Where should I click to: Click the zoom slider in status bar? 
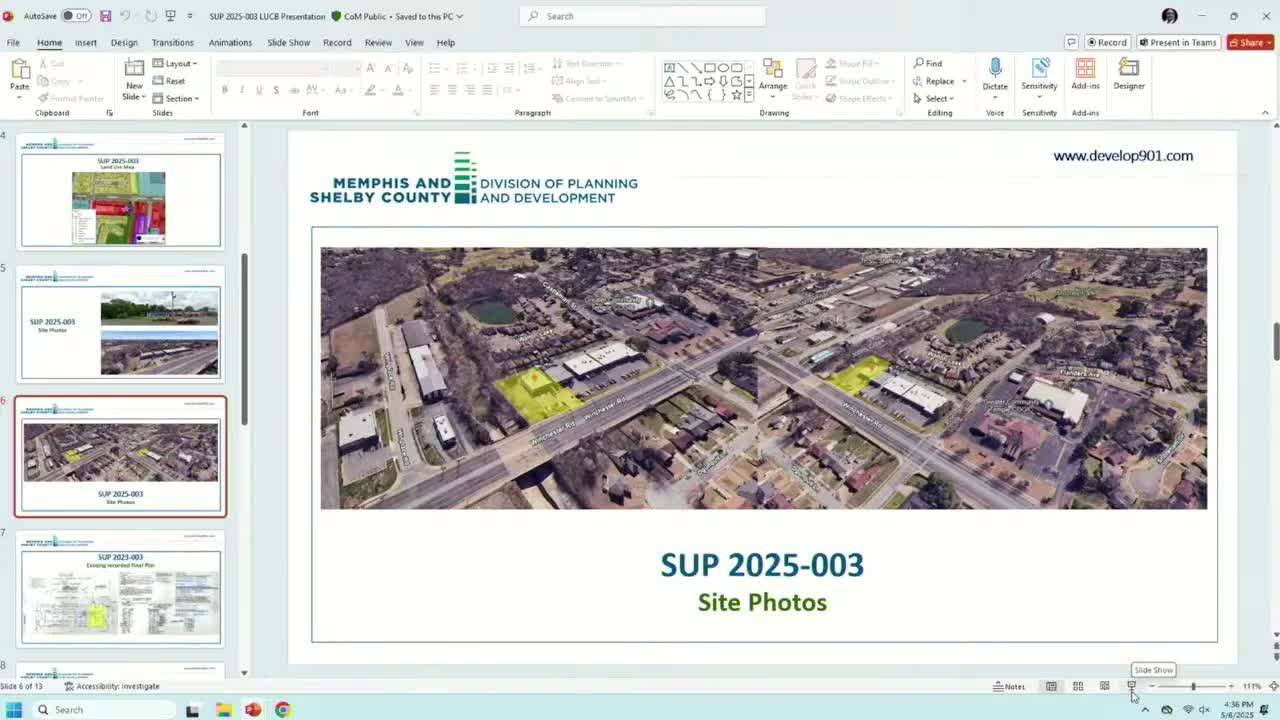click(1192, 686)
